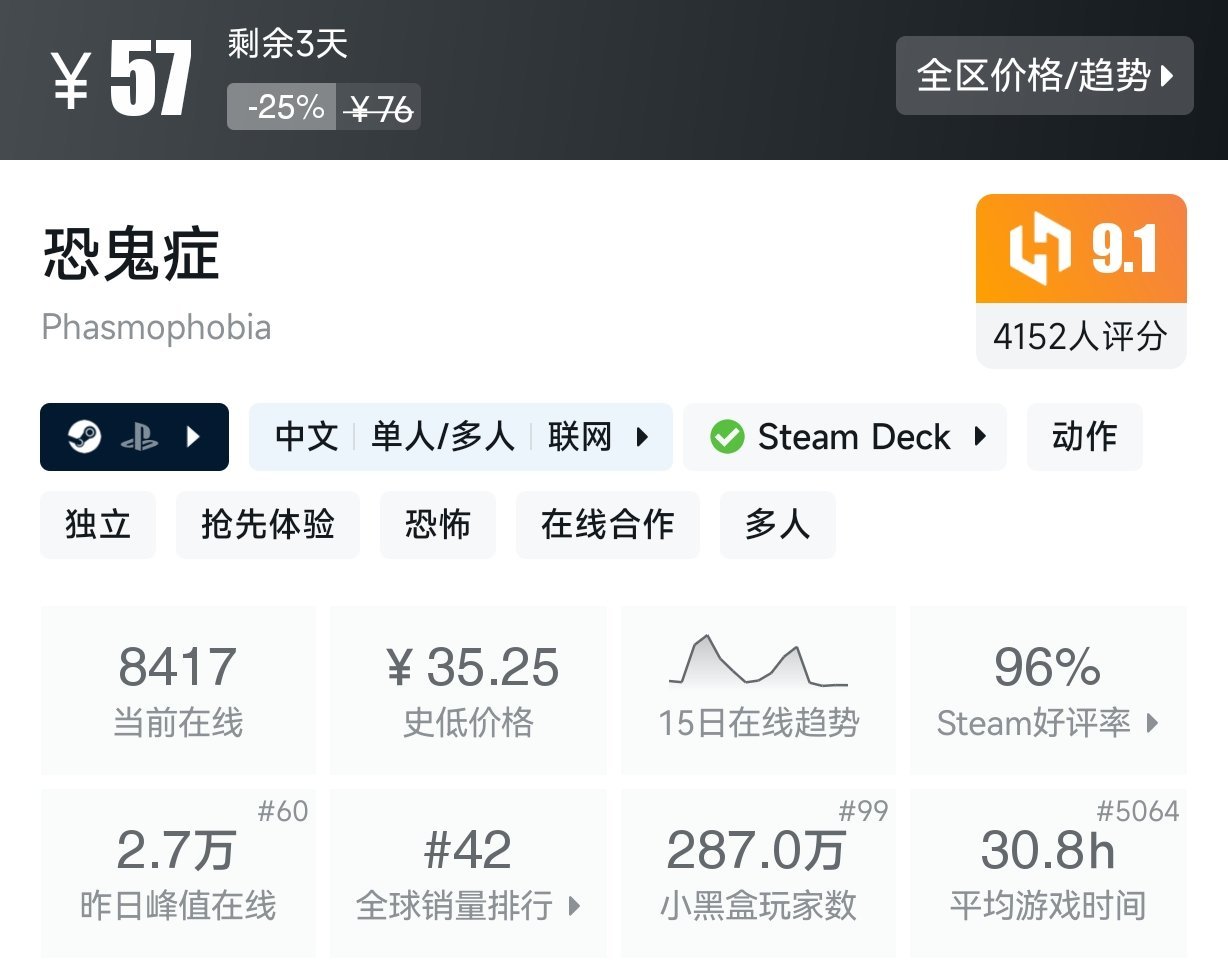Click the green Steam Deck verified checkmark
Screen dimensions: 1228x962
(730, 436)
